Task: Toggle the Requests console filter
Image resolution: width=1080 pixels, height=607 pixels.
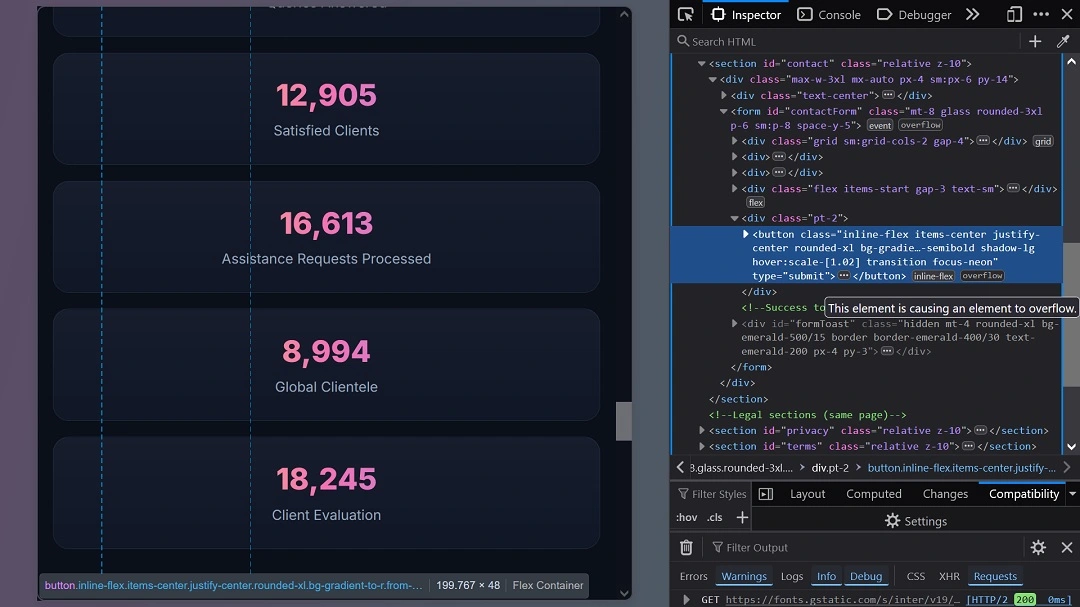Action: pos(995,577)
